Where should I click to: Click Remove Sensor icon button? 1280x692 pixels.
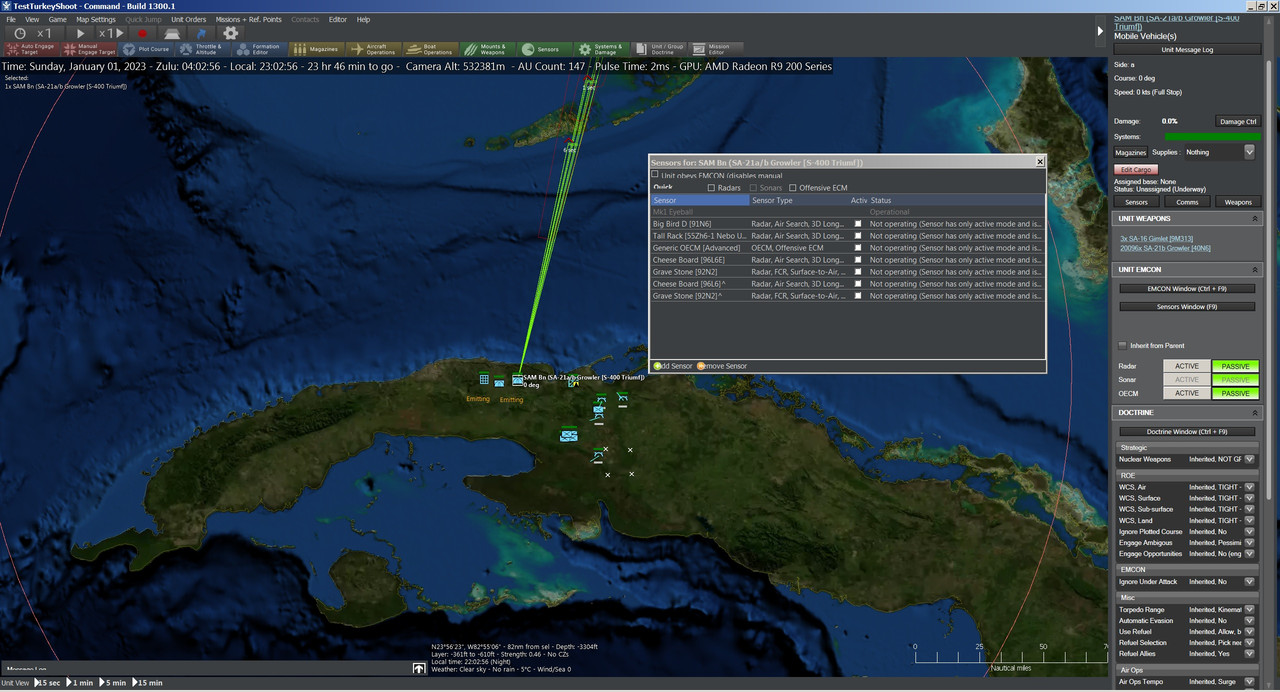point(701,366)
